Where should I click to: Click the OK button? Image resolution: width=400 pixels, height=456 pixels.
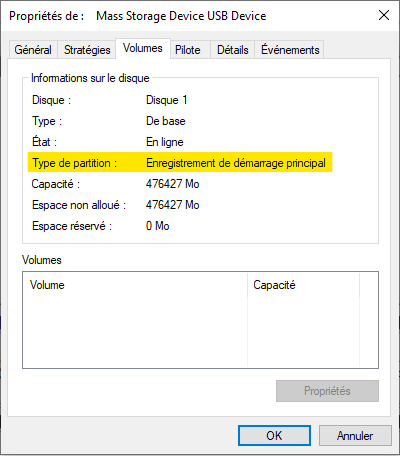274,435
